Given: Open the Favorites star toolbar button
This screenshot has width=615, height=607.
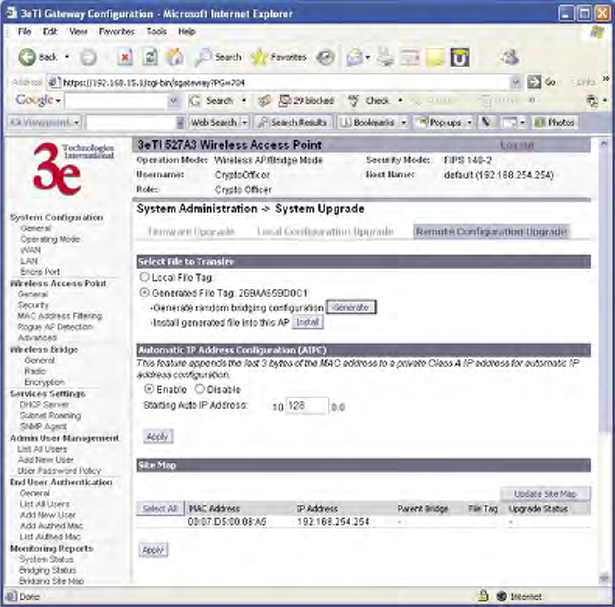Looking at the screenshot, I should click(278, 57).
